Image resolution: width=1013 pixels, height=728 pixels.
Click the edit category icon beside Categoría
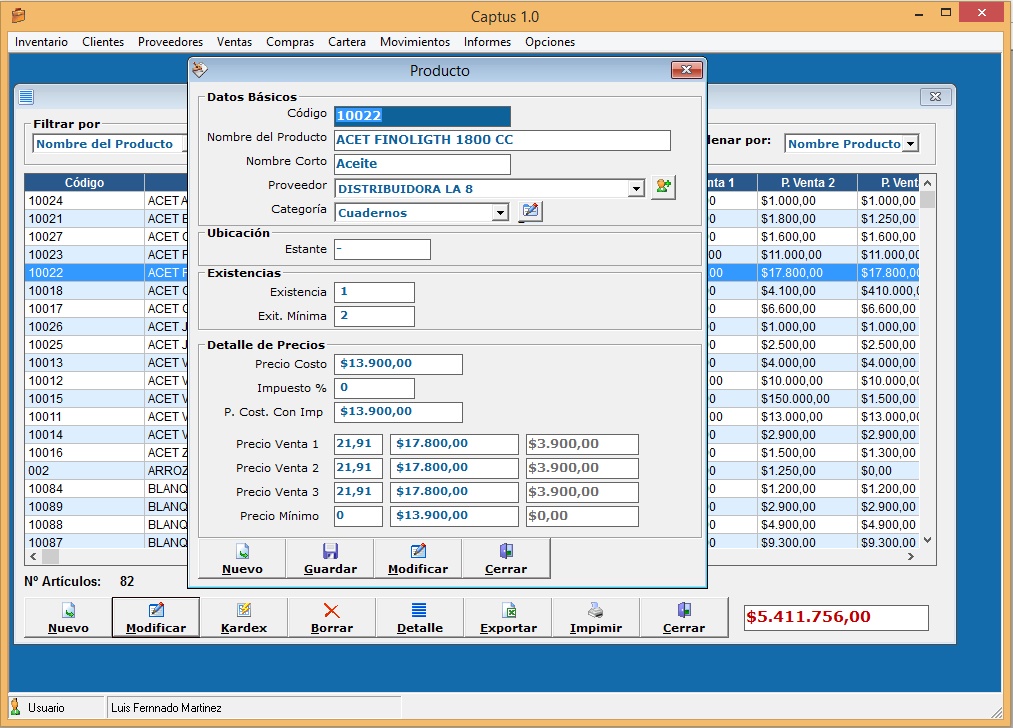530,211
